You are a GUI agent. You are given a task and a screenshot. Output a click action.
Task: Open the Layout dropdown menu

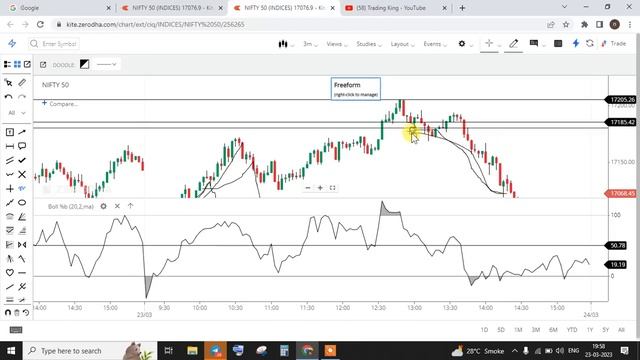pos(402,44)
